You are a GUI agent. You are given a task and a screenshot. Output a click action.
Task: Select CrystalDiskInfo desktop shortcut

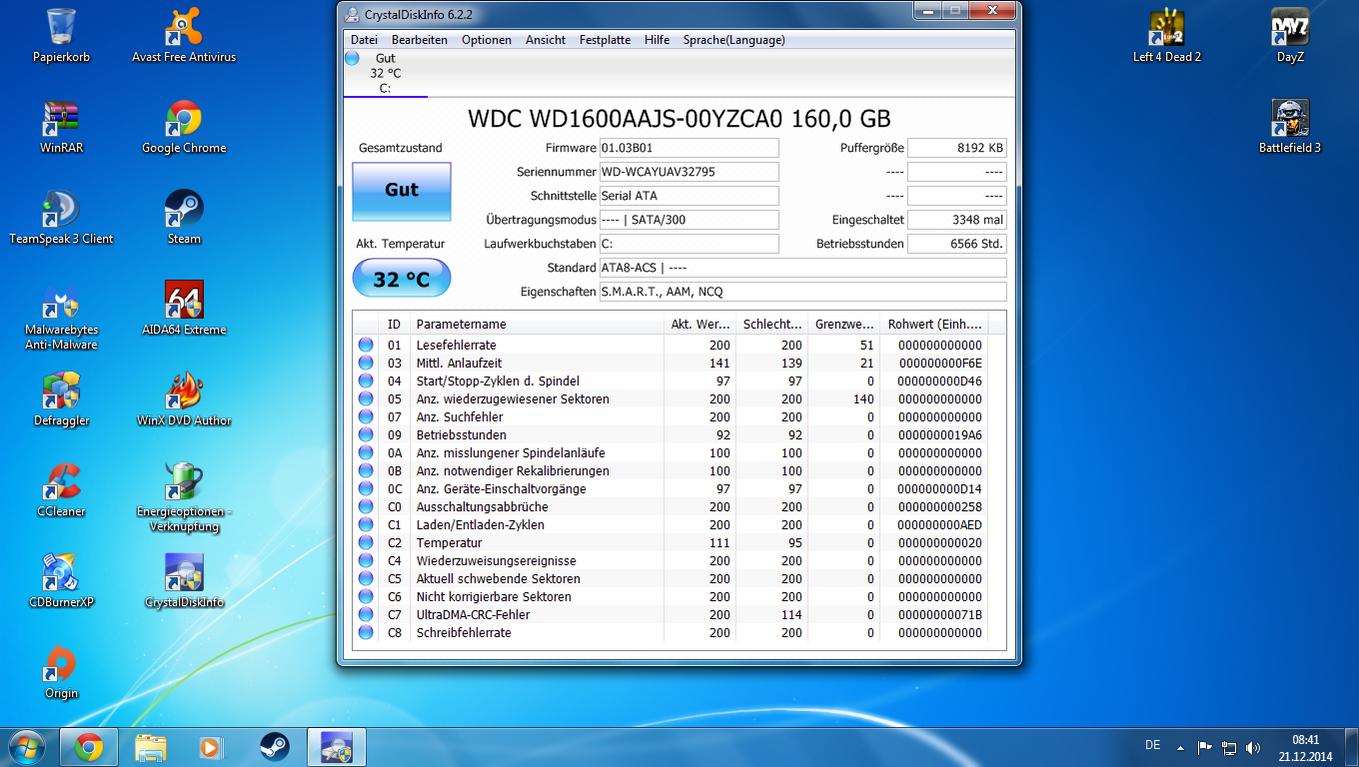(184, 582)
